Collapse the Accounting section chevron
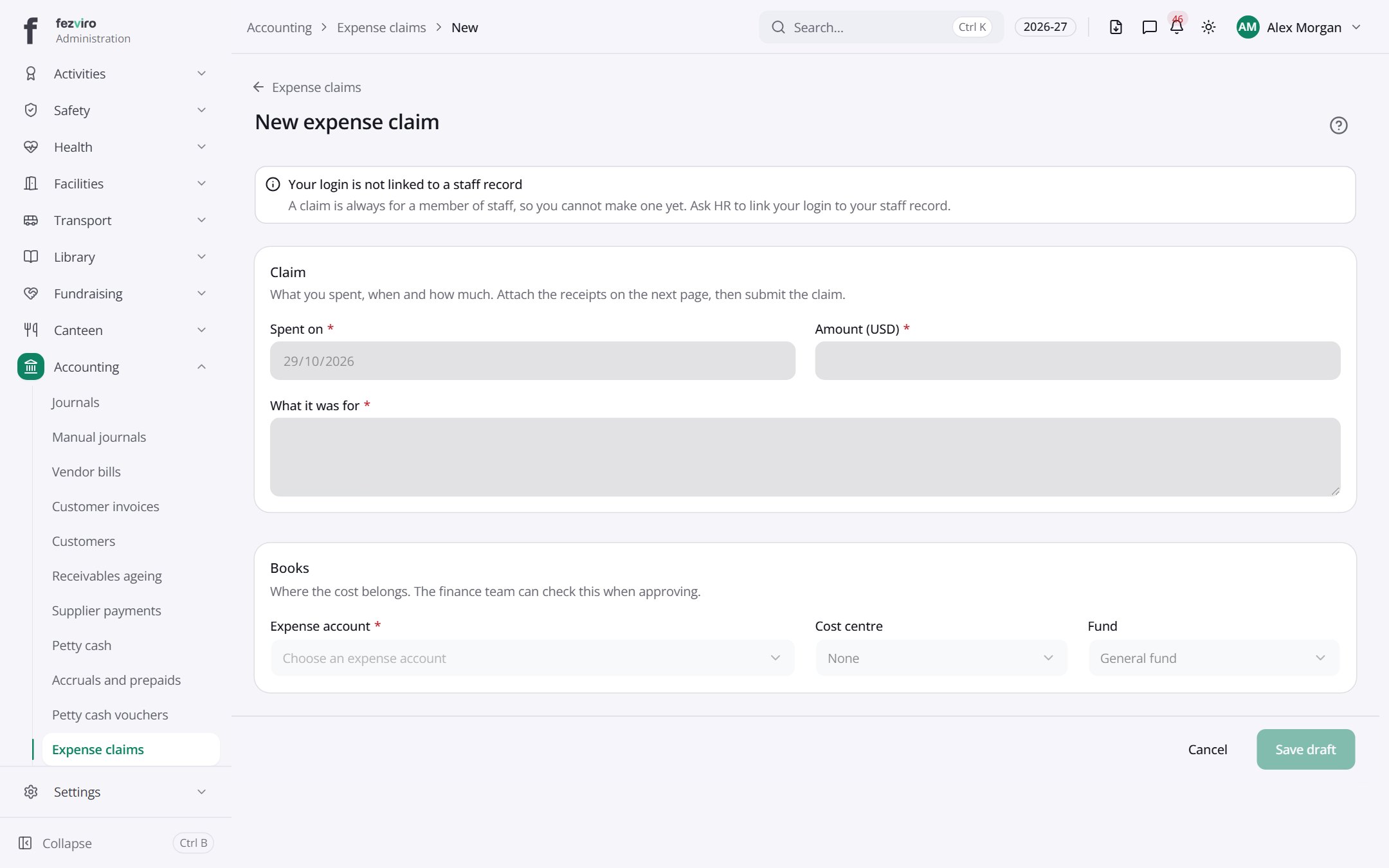 (201, 366)
